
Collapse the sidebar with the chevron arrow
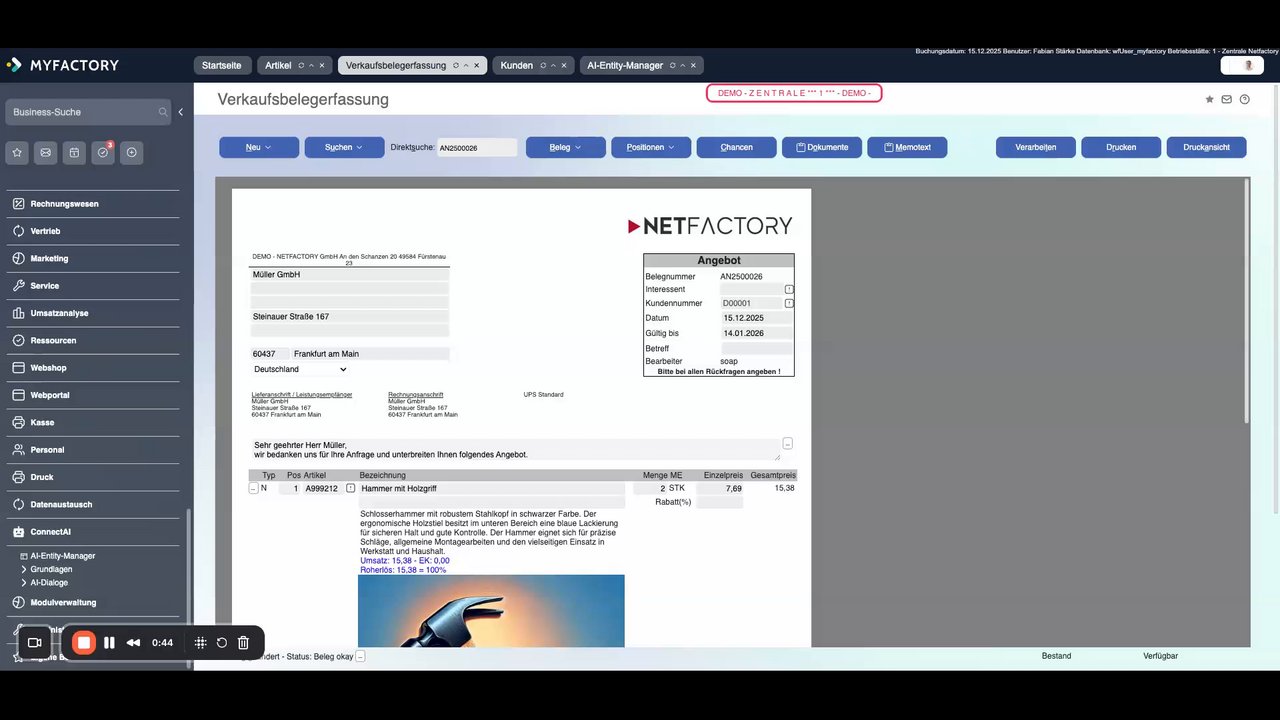[x=181, y=112]
